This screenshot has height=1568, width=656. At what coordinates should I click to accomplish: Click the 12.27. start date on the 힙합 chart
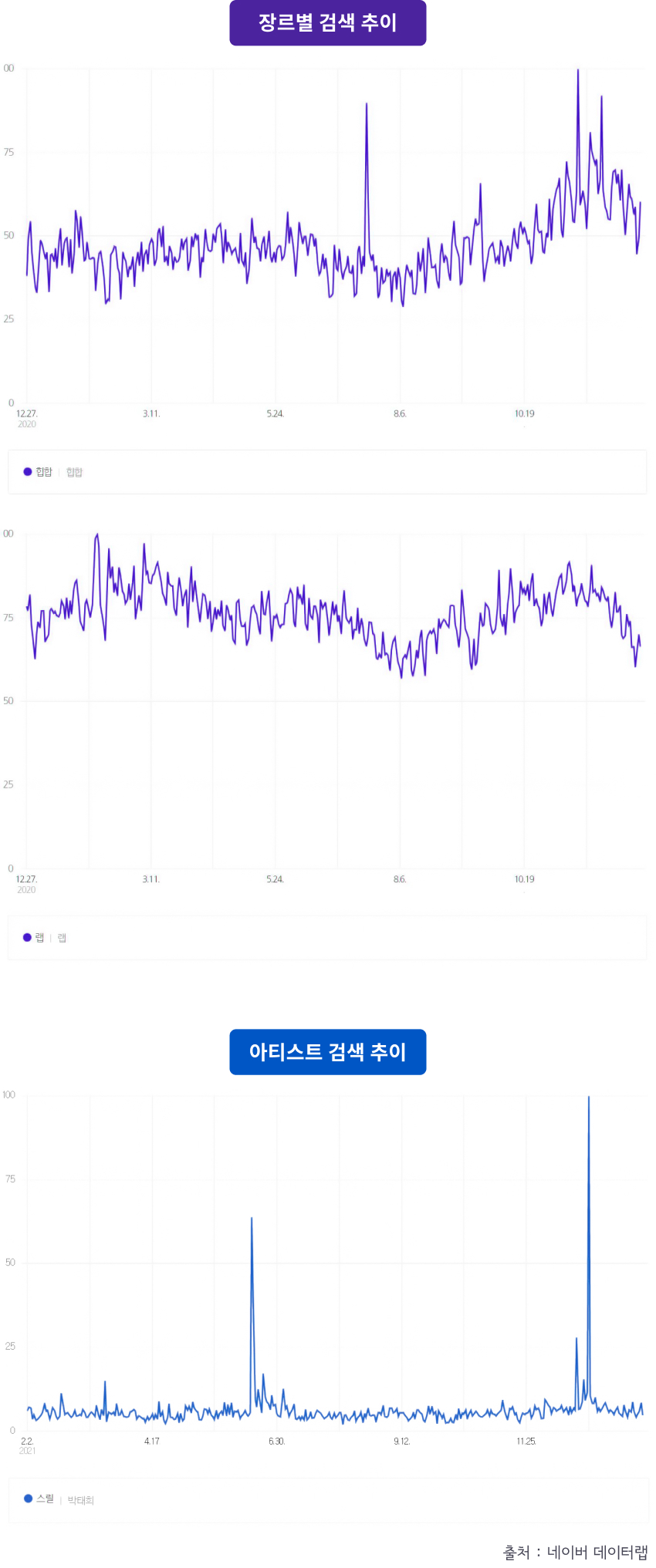coord(27,414)
